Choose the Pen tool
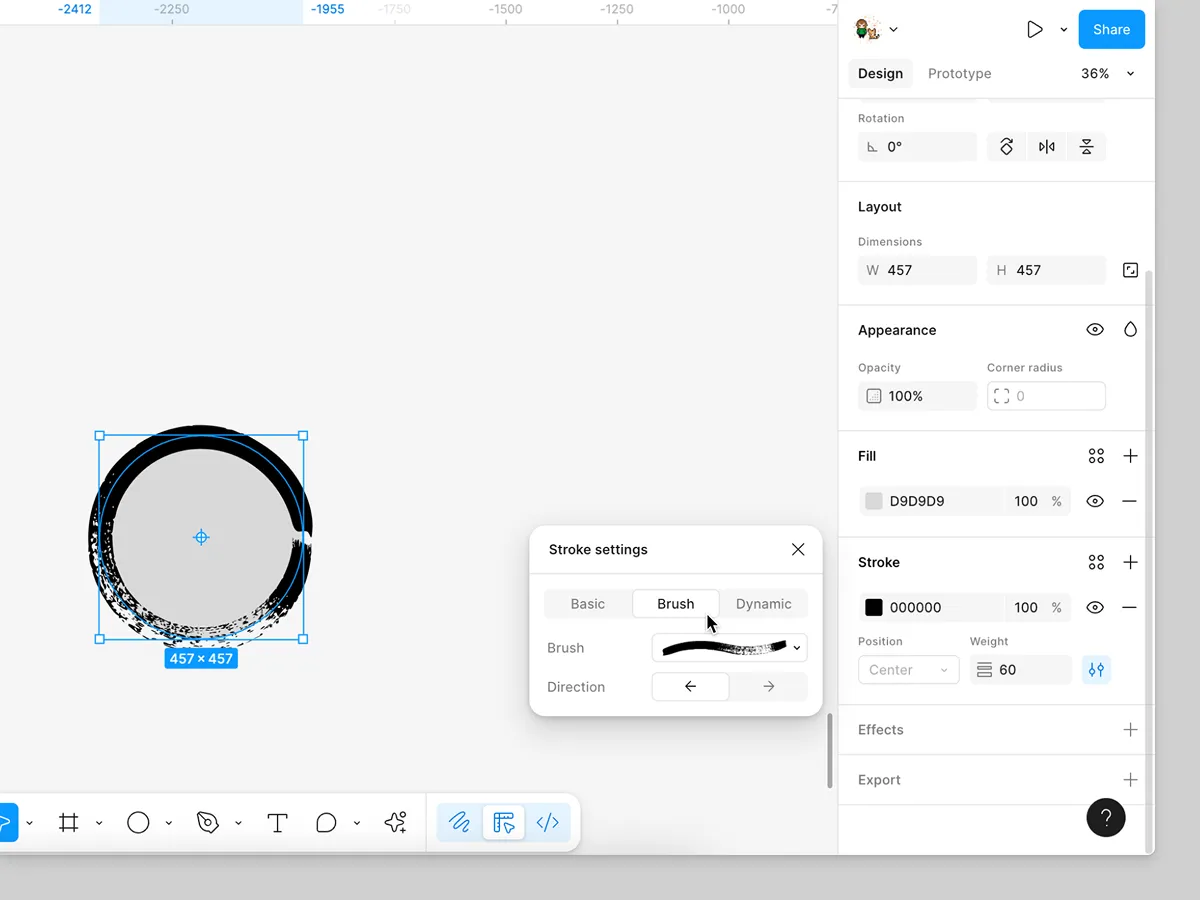Screen dimensions: 1200x900 (208, 823)
